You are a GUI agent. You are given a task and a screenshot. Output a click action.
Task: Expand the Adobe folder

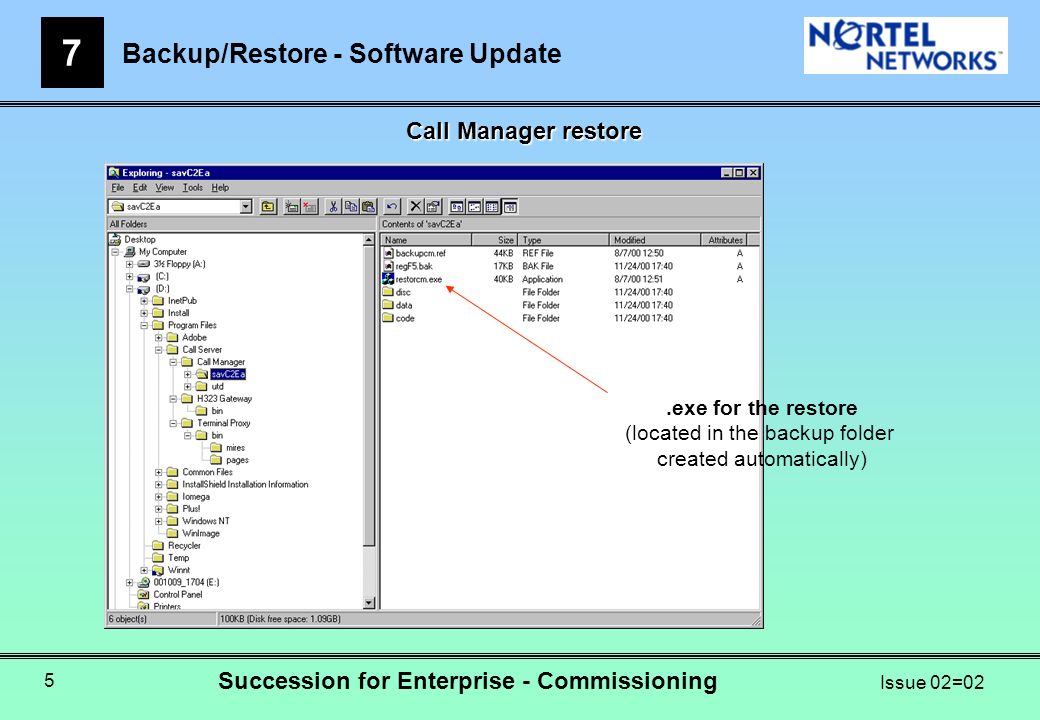pos(159,337)
